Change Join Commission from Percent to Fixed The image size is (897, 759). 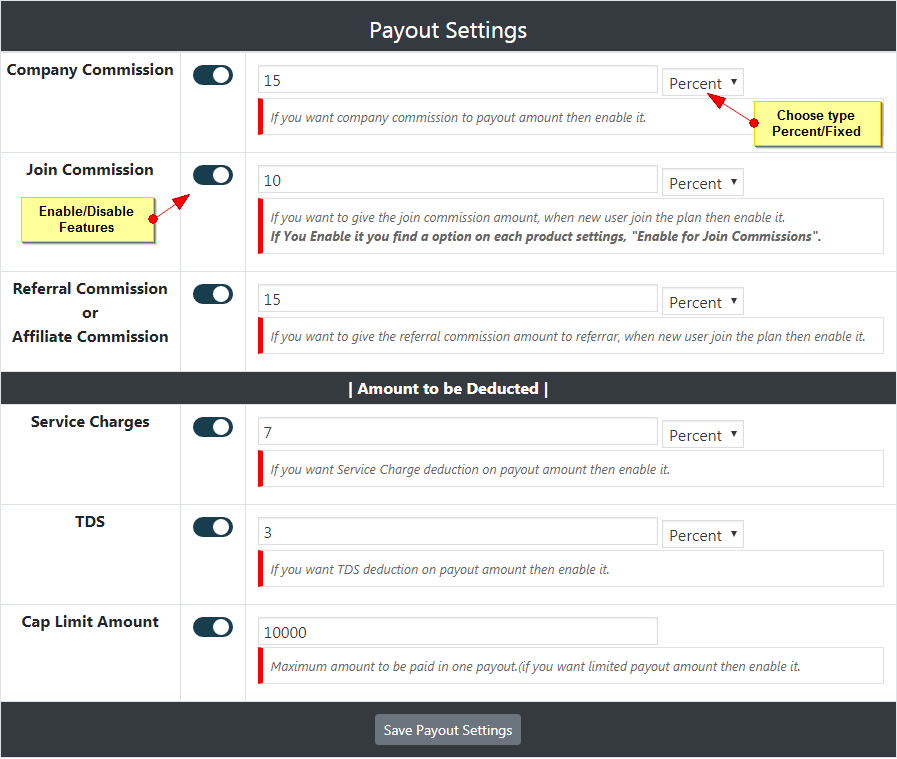pos(702,182)
